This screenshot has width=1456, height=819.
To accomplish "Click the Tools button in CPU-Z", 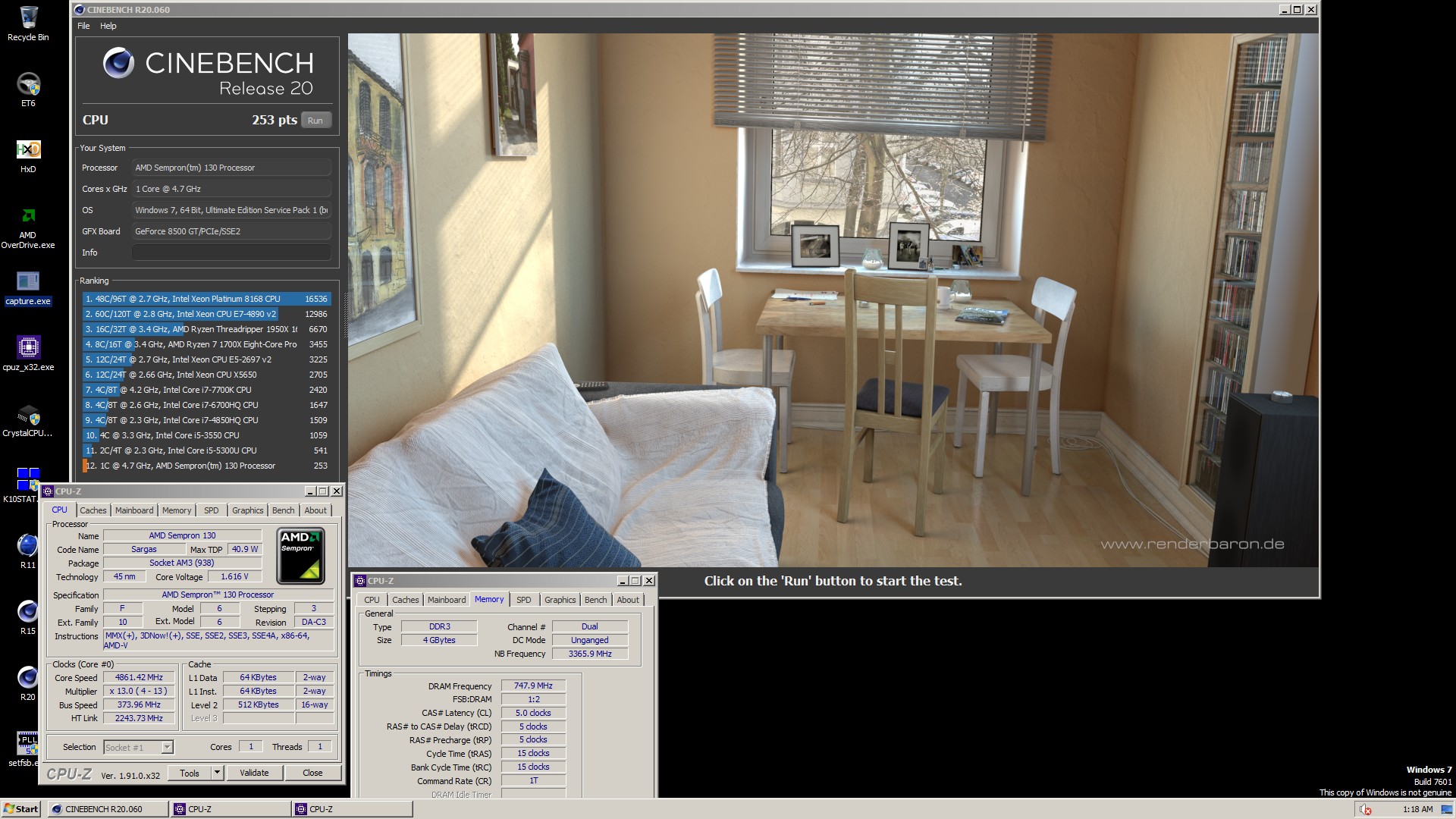I will (x=190, y=773).
